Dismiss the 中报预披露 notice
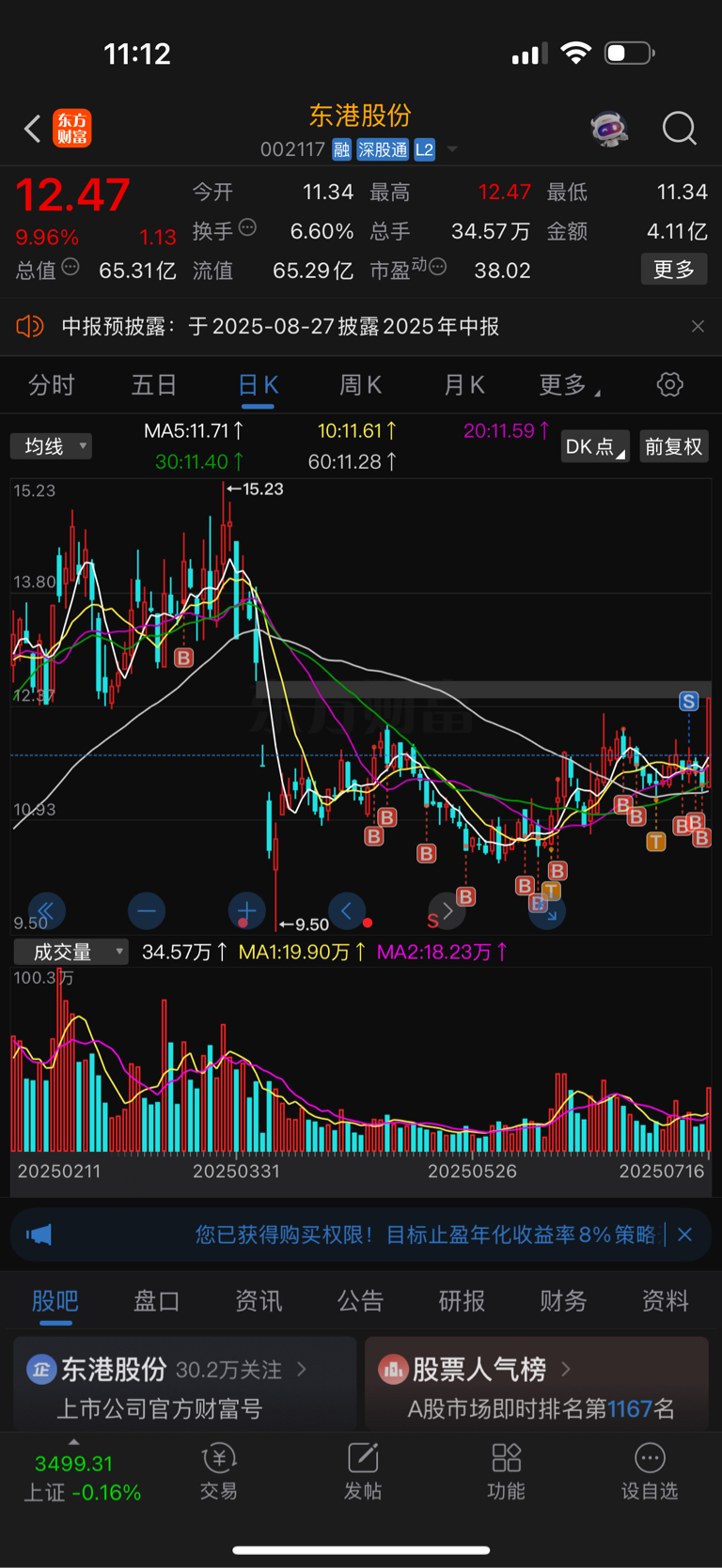The width and height of the screenshot is (722, 1568). (698, 326)
